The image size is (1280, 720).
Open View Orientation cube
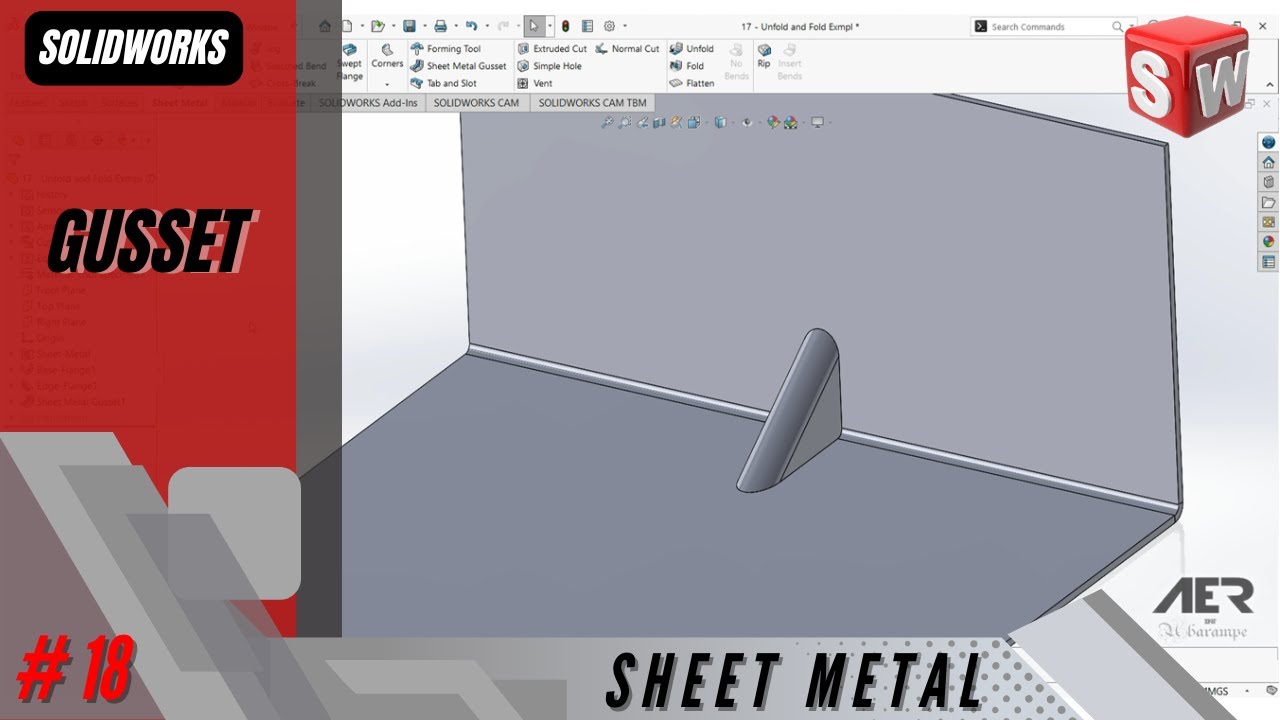pyautogui.click(x=694, y=122)
